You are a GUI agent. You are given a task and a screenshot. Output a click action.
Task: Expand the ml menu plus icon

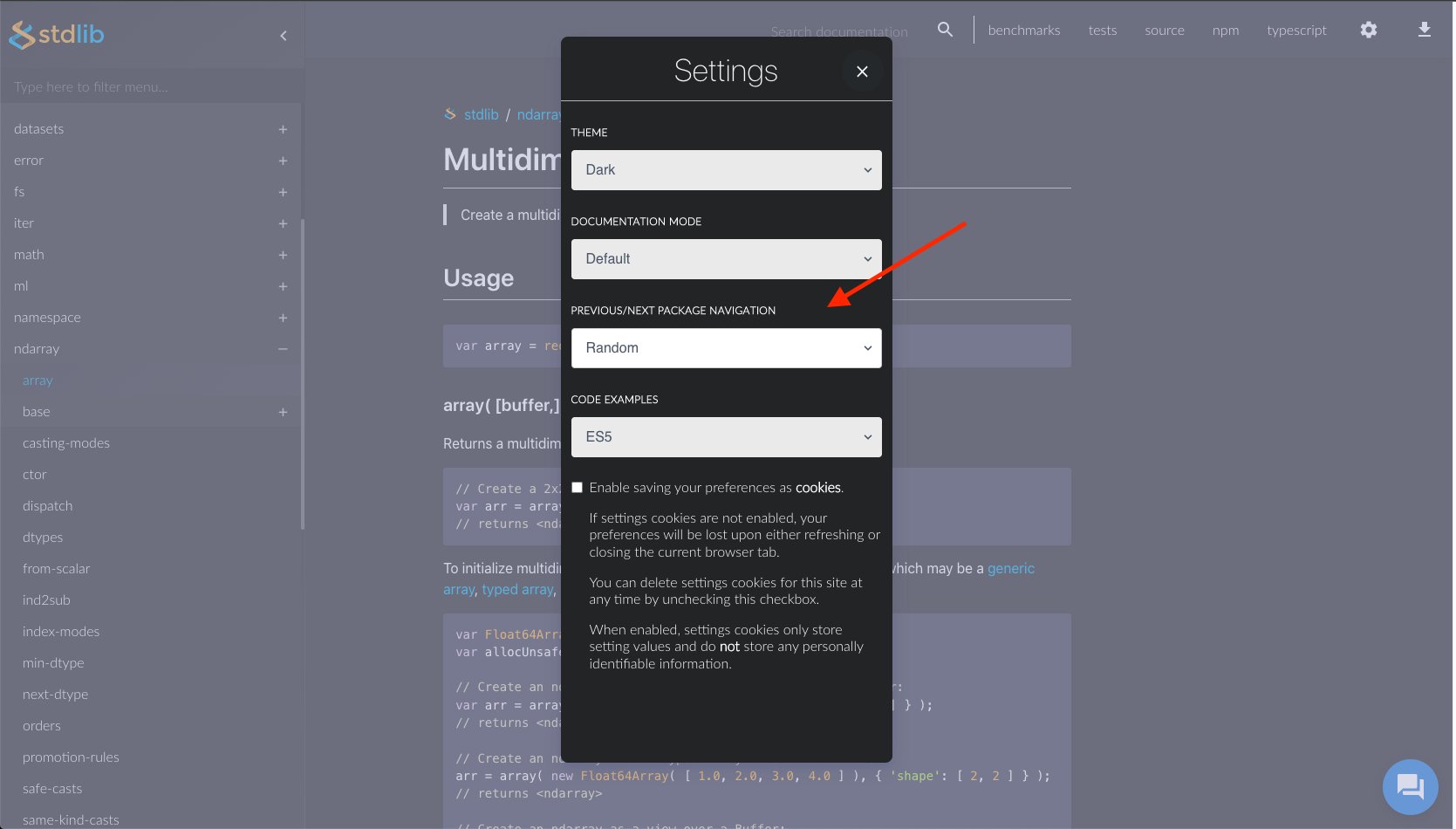point(283,286)
